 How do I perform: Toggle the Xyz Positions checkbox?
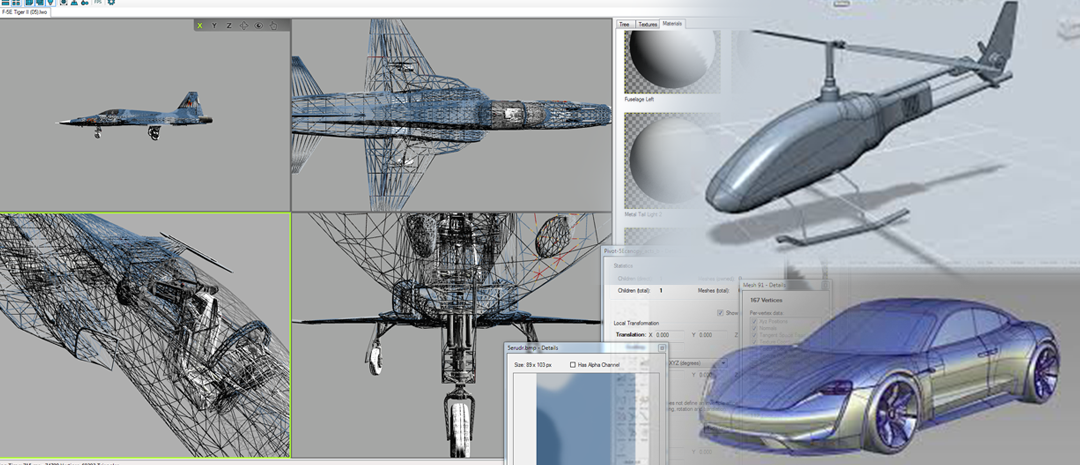754,322
